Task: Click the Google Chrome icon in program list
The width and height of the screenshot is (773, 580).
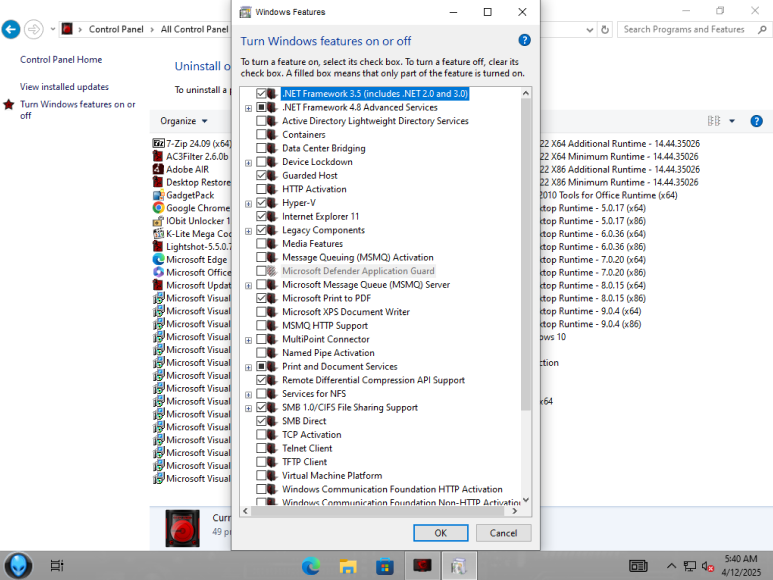Action: (158, 208)
